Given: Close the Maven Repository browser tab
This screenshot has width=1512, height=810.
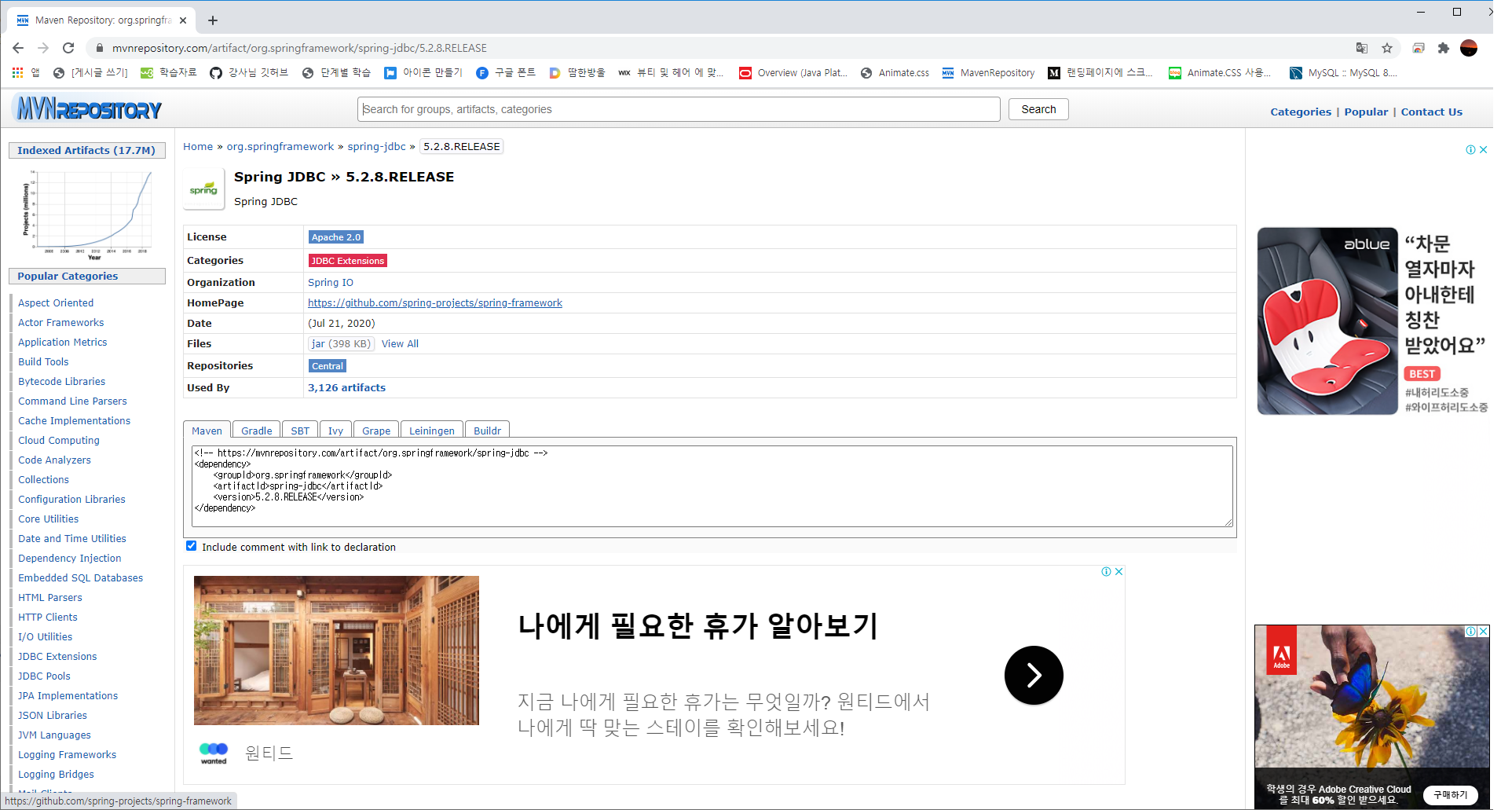Looking at the screenshot, I should [x=183, y=20].
